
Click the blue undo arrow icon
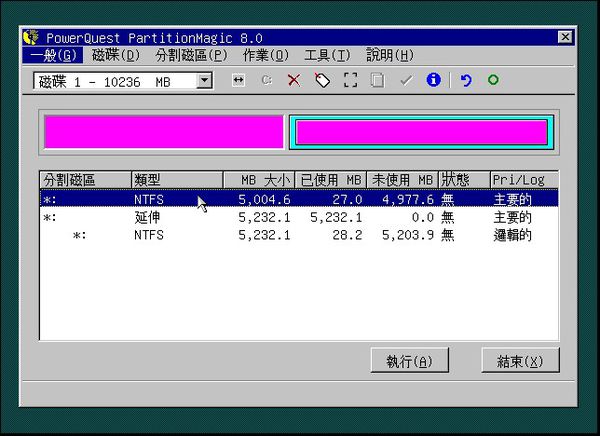click(x=465, y=81)
